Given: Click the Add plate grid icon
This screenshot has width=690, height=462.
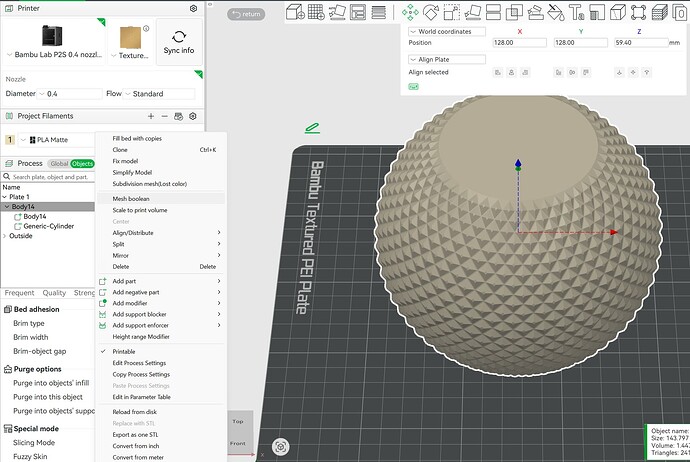Looking at the screenshot, I should (x=316, y=12).
